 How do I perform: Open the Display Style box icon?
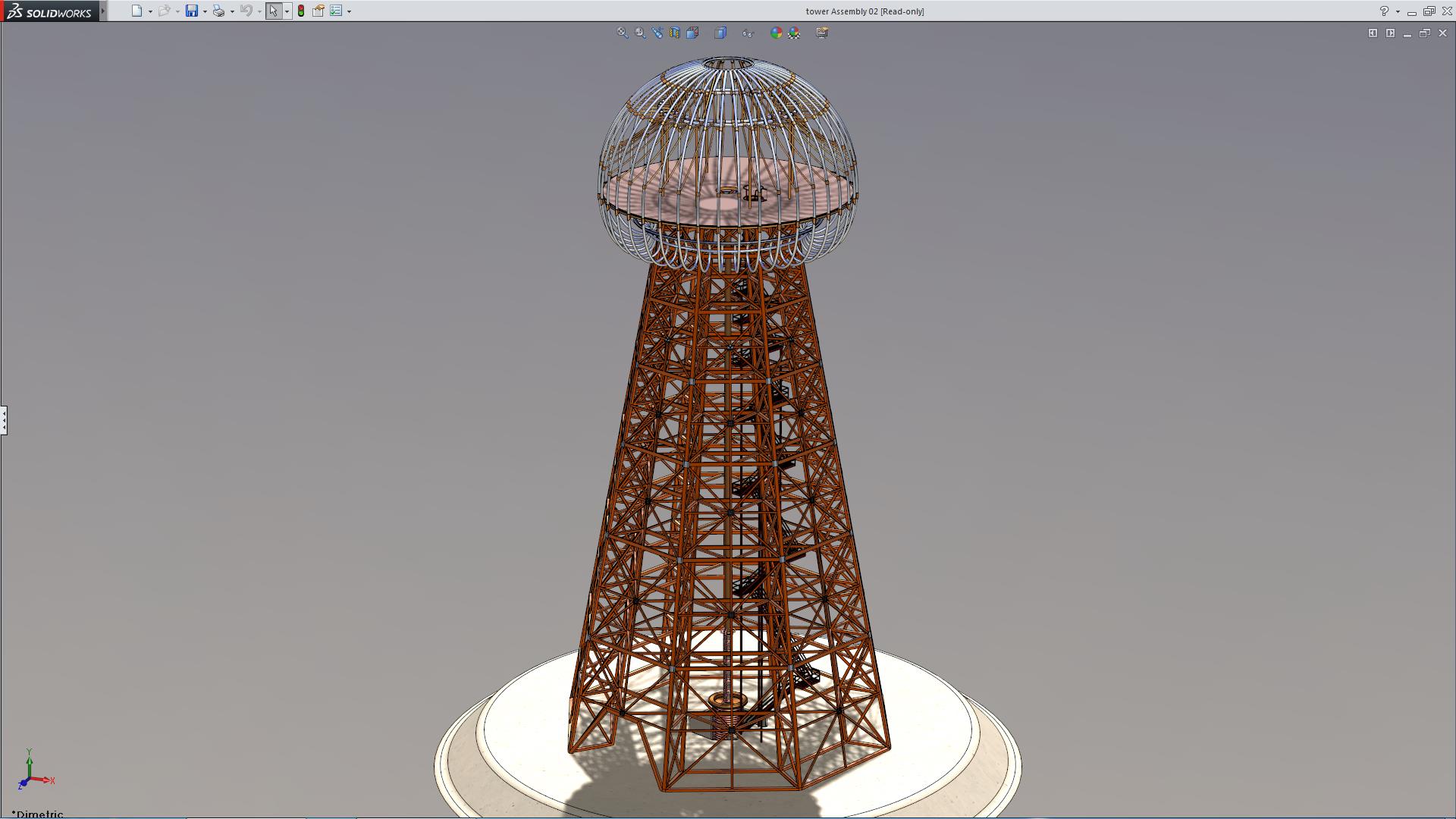click(x=720, y=33)
